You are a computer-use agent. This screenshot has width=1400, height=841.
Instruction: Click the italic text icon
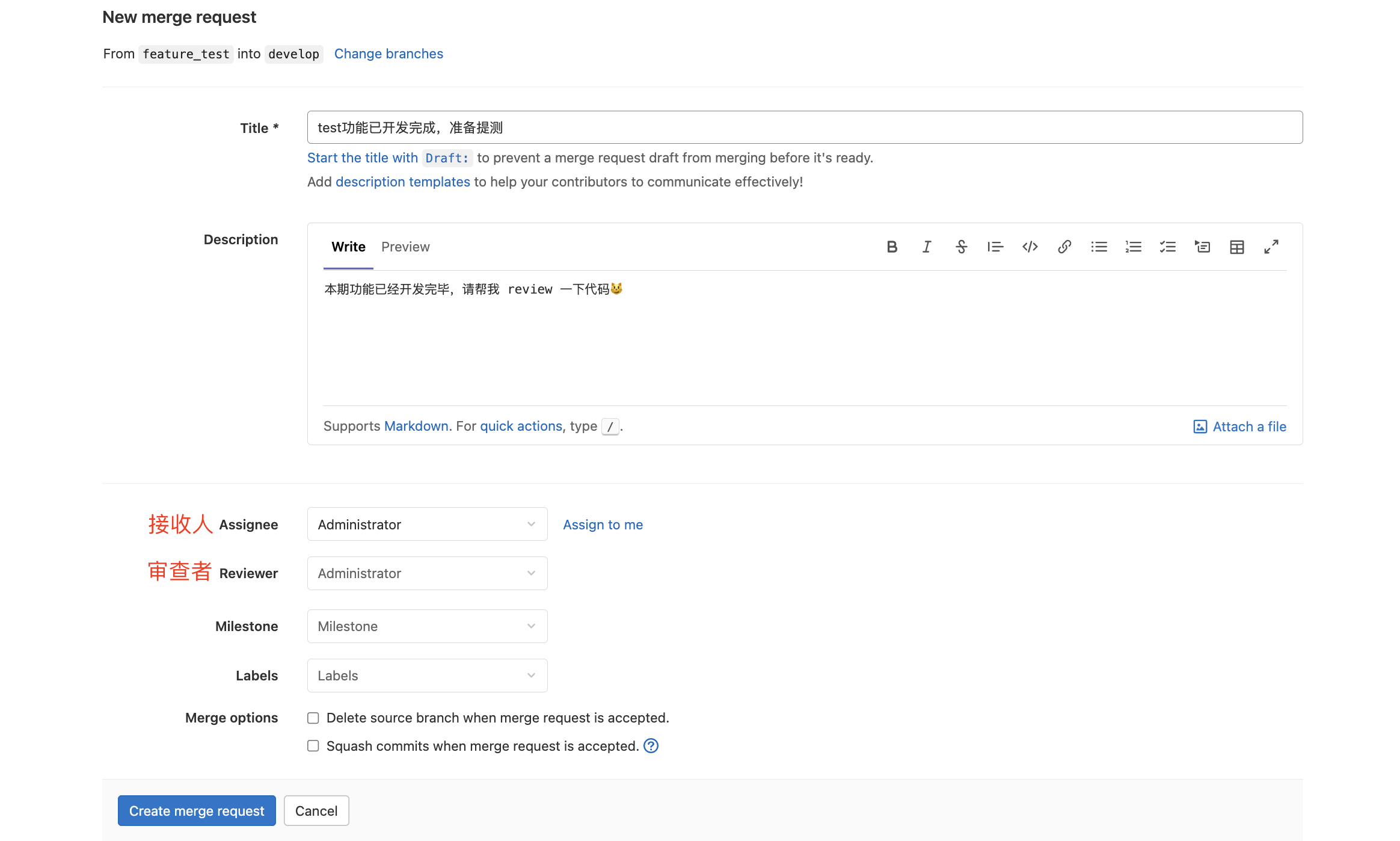[x=926, y=247]
